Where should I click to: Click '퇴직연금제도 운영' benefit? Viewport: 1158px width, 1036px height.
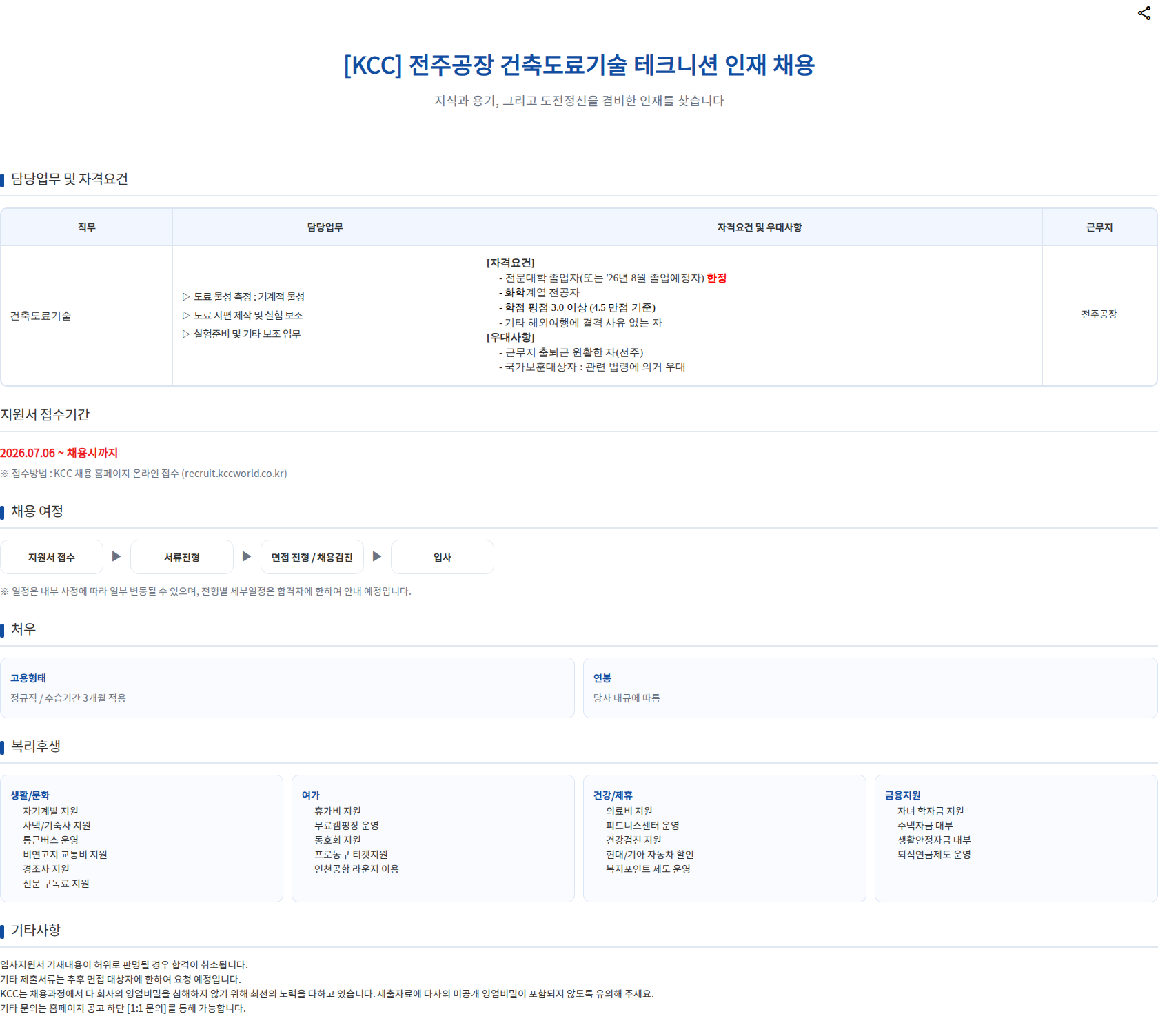[934, 855]
